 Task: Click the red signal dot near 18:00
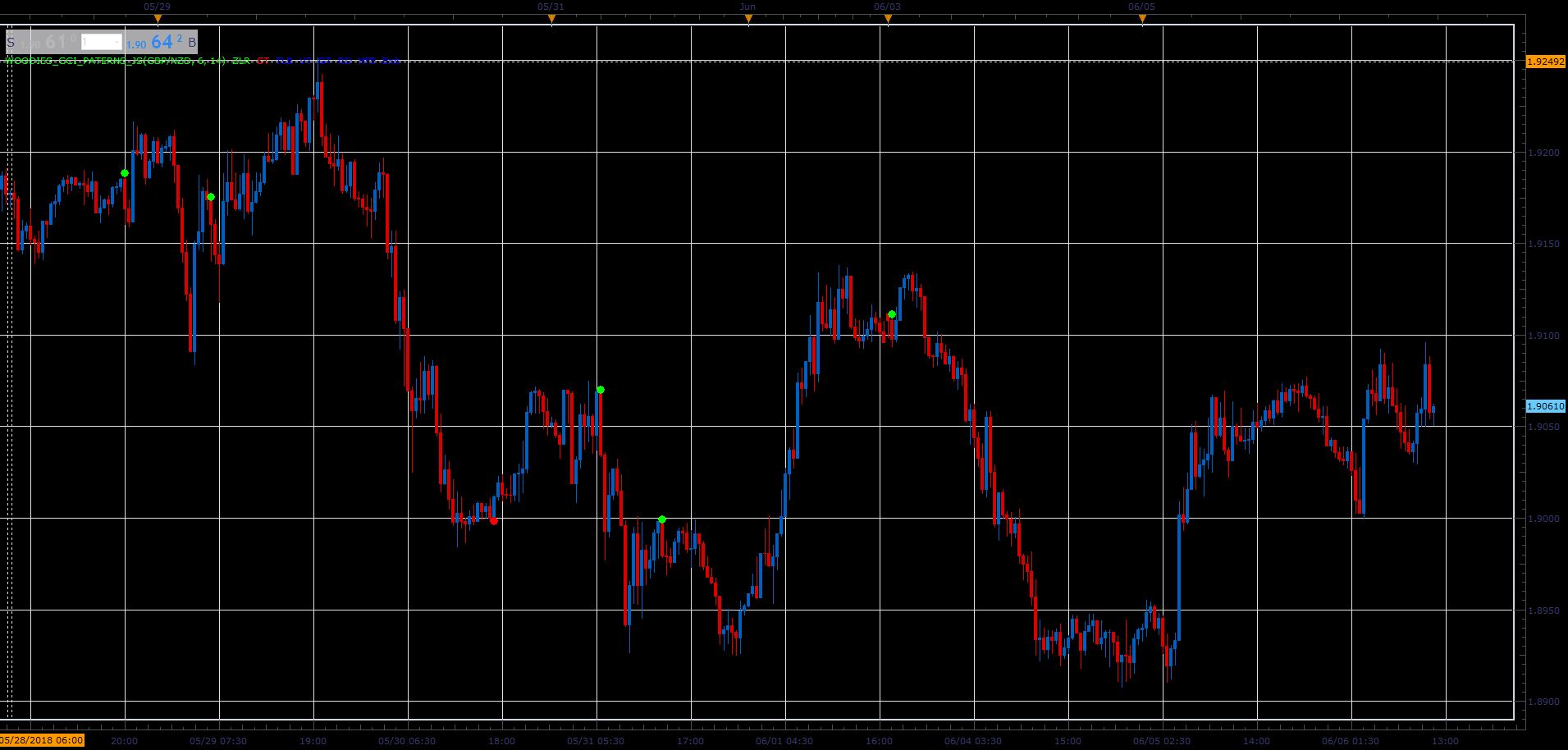494,521
